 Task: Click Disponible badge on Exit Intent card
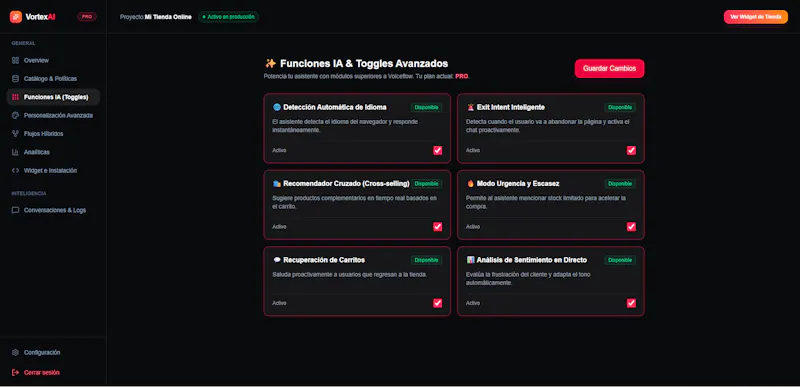pos(620,107)
